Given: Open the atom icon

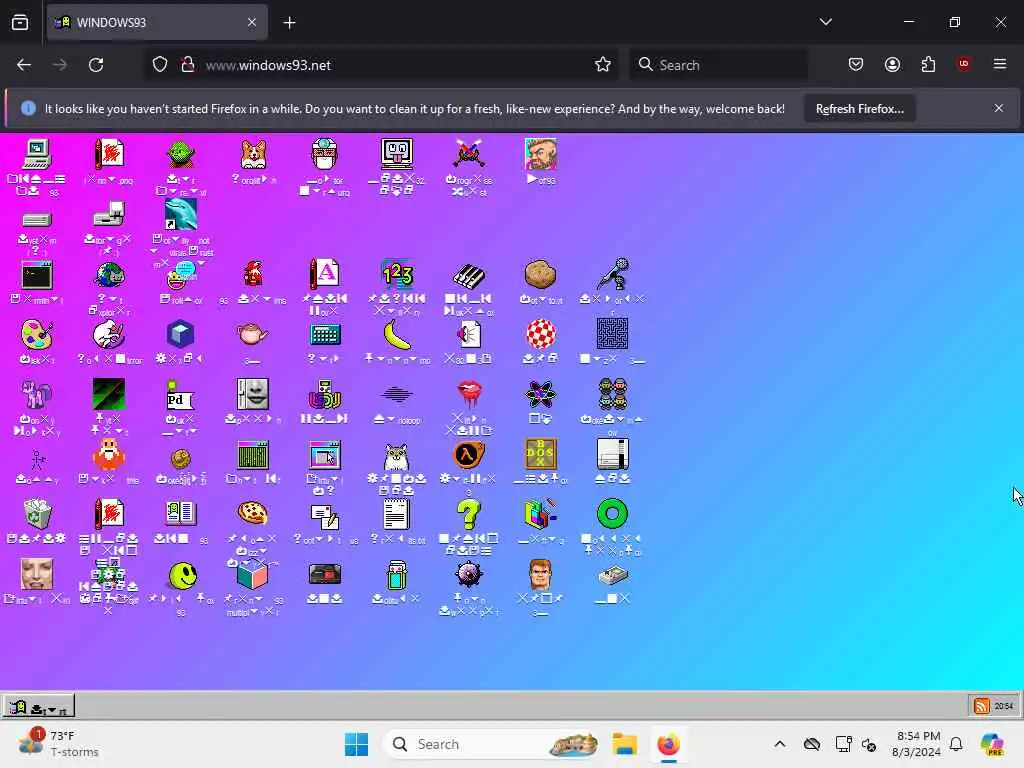Looking at the screenshot, I should (541, 394).
